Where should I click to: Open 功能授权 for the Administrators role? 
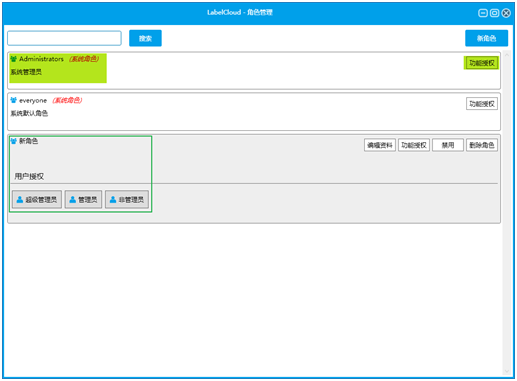(481, 63)
